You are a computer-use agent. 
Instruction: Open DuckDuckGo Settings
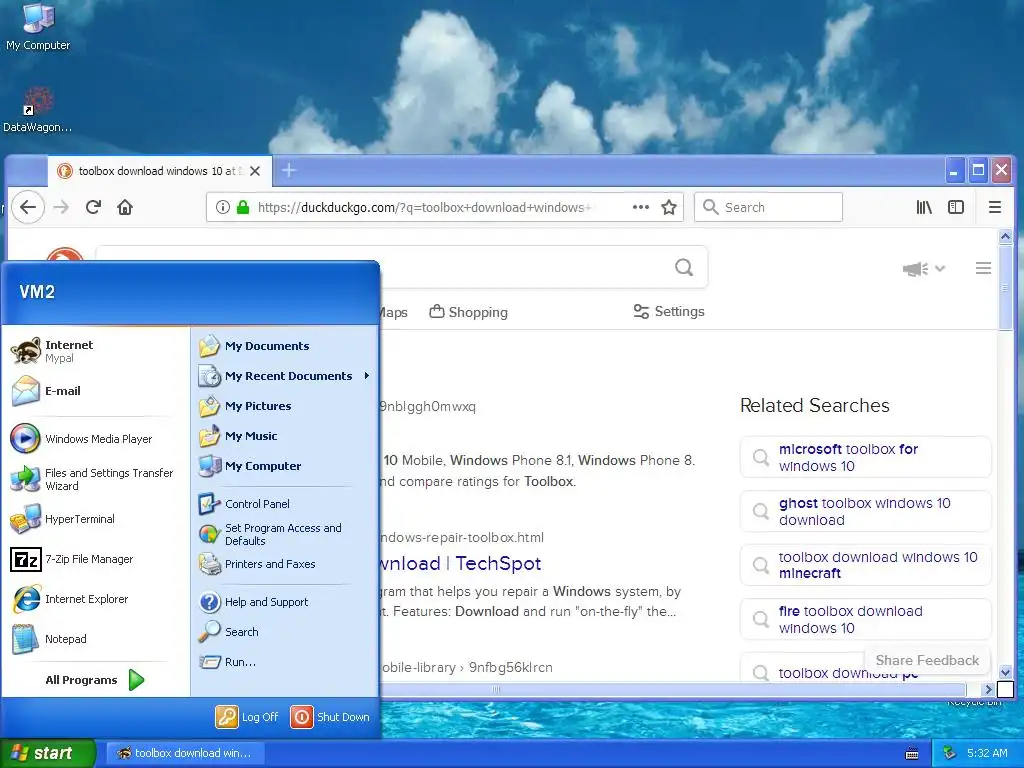point(669,312)
